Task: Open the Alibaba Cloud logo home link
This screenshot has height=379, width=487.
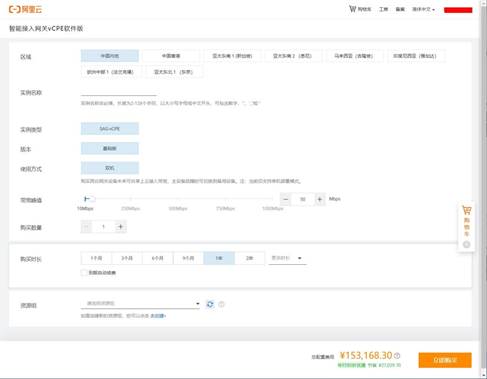Action: click(x=25, y=9)
